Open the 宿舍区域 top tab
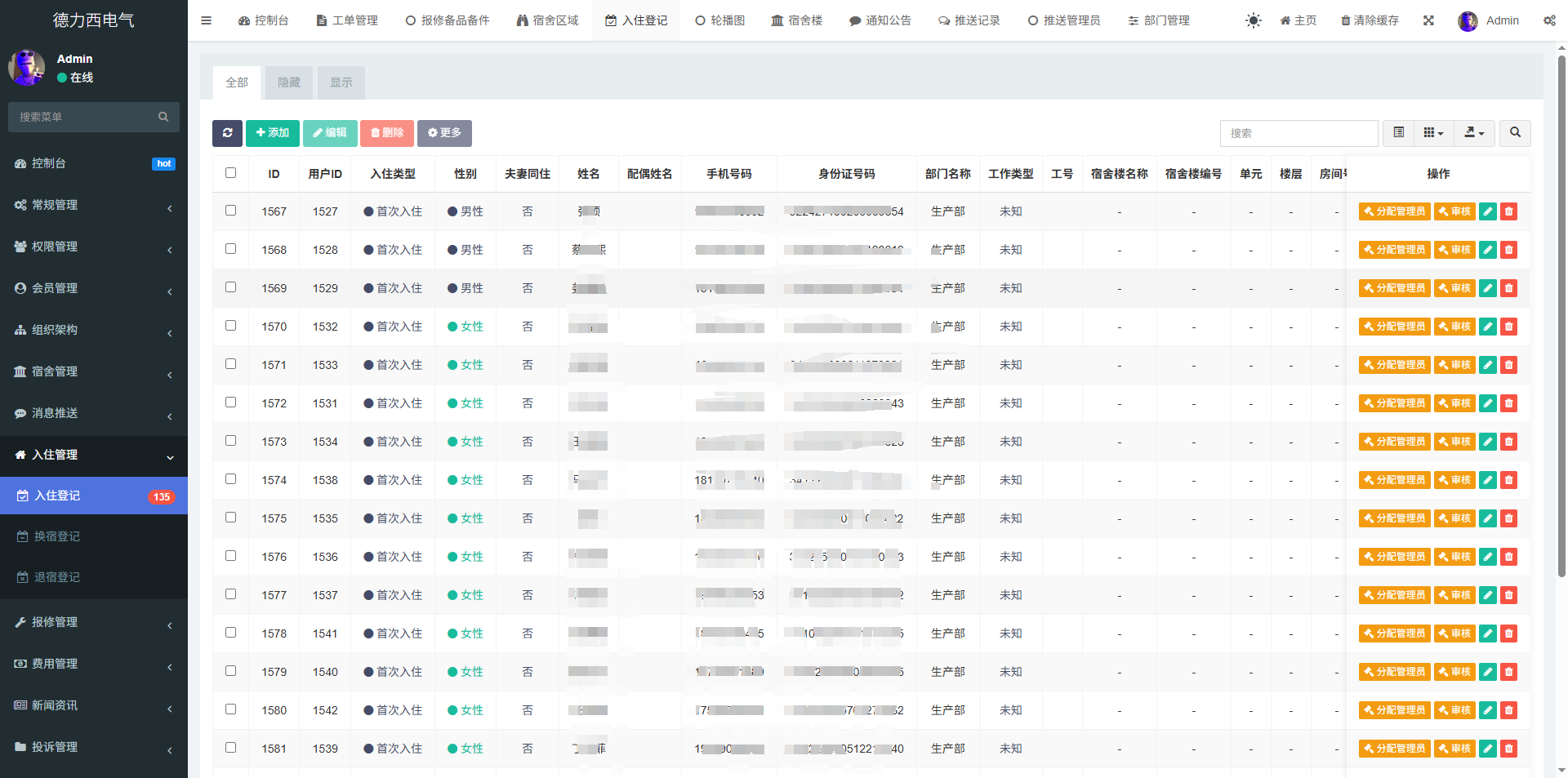 point(548,20)
